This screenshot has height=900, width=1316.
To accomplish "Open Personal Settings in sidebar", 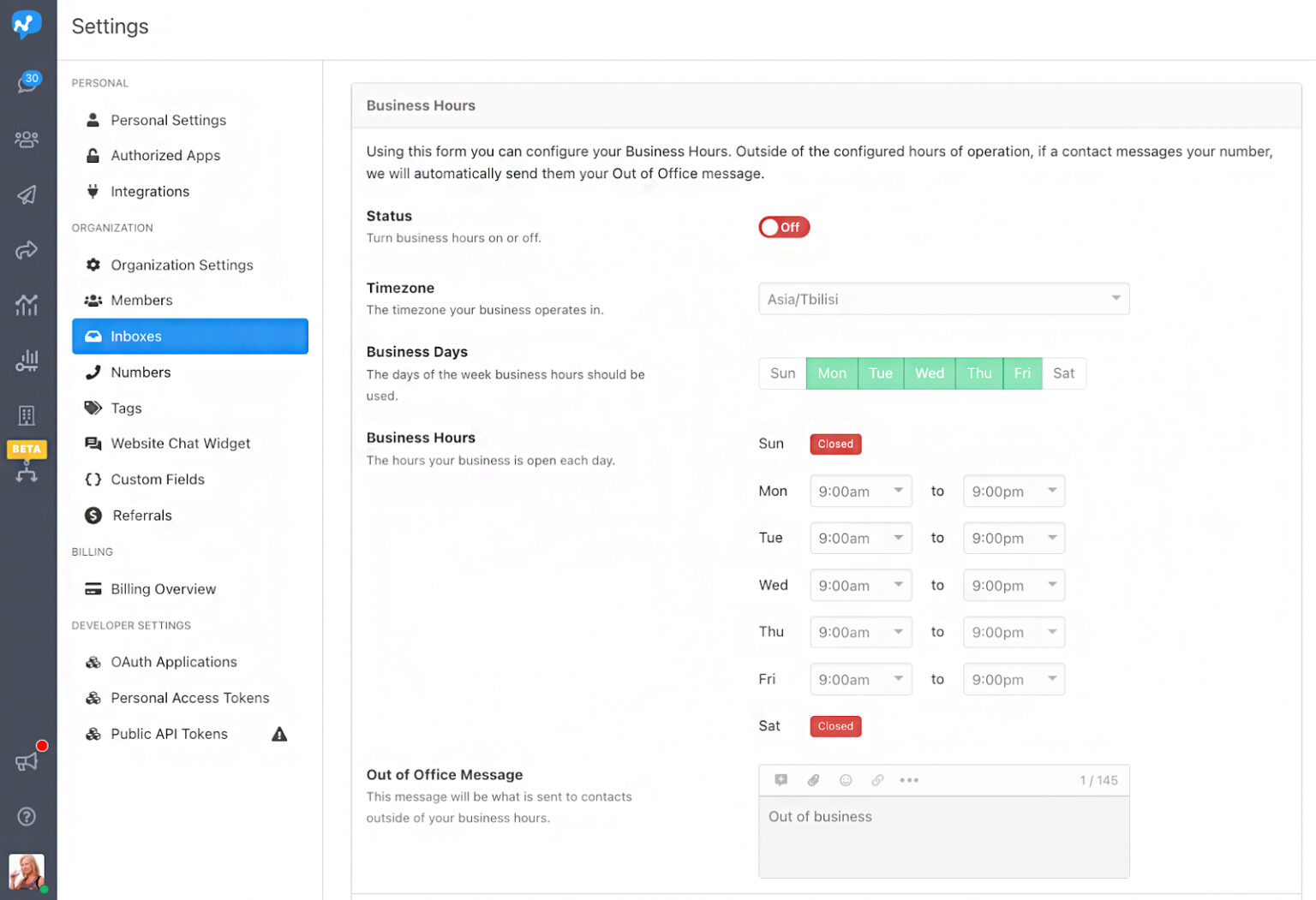I will (x=168, y=120).
